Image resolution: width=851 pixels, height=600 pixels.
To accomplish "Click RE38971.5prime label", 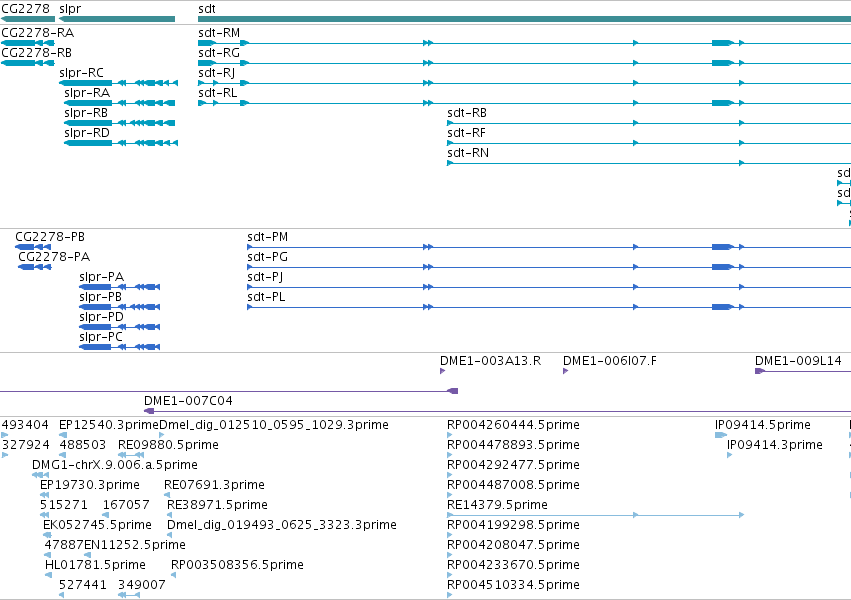I will [217, 505].
